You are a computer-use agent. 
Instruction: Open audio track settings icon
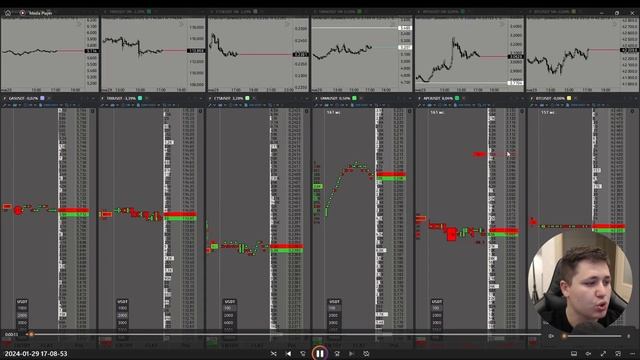pos(588,353)
